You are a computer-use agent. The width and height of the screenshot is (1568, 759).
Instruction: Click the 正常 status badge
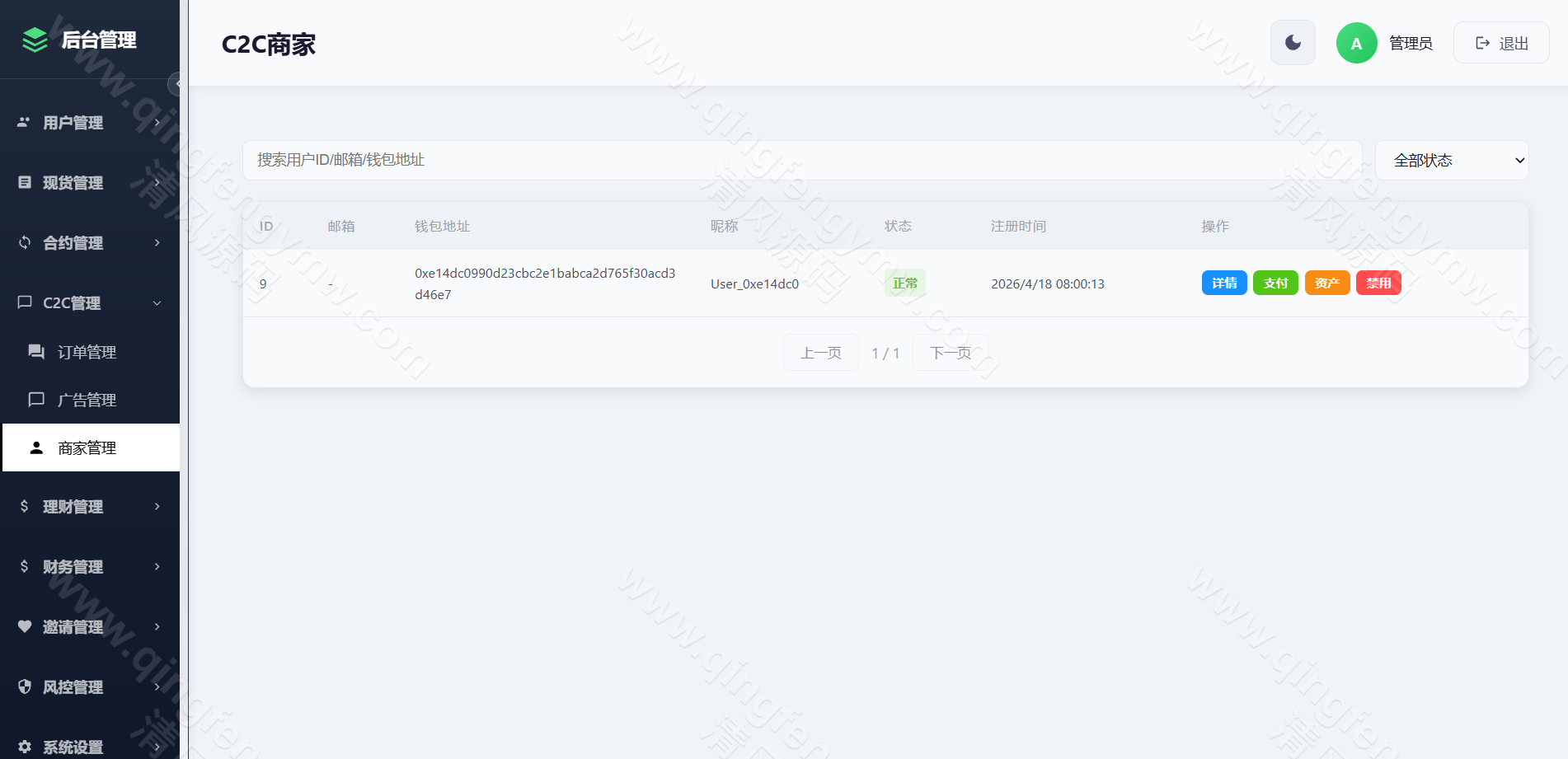pos(905,283)
